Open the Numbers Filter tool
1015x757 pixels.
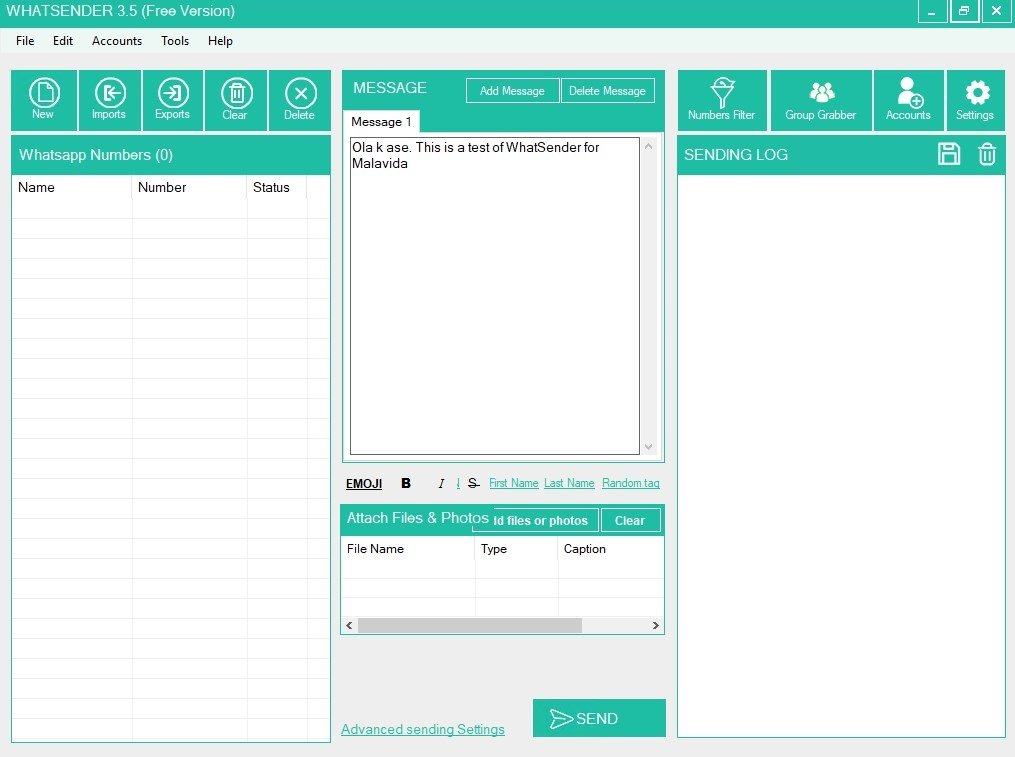point(722,100)
